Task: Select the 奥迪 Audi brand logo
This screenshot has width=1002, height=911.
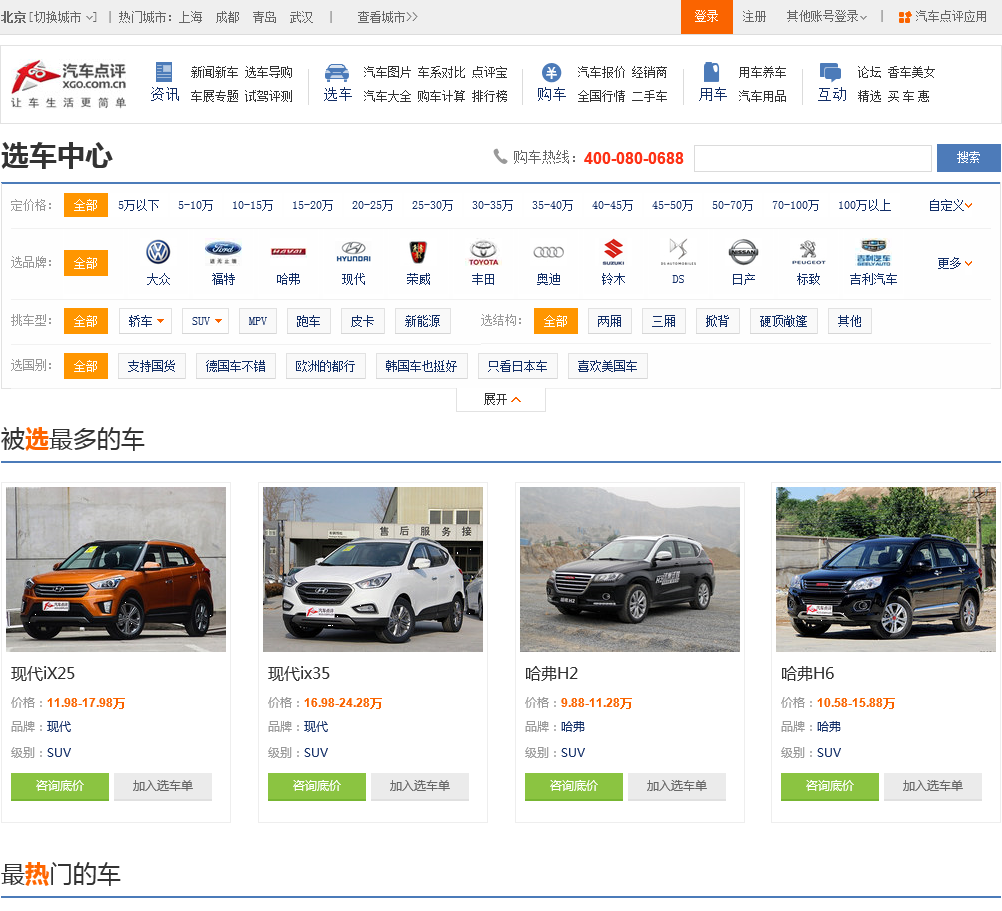Action: [x=548, y=252]
